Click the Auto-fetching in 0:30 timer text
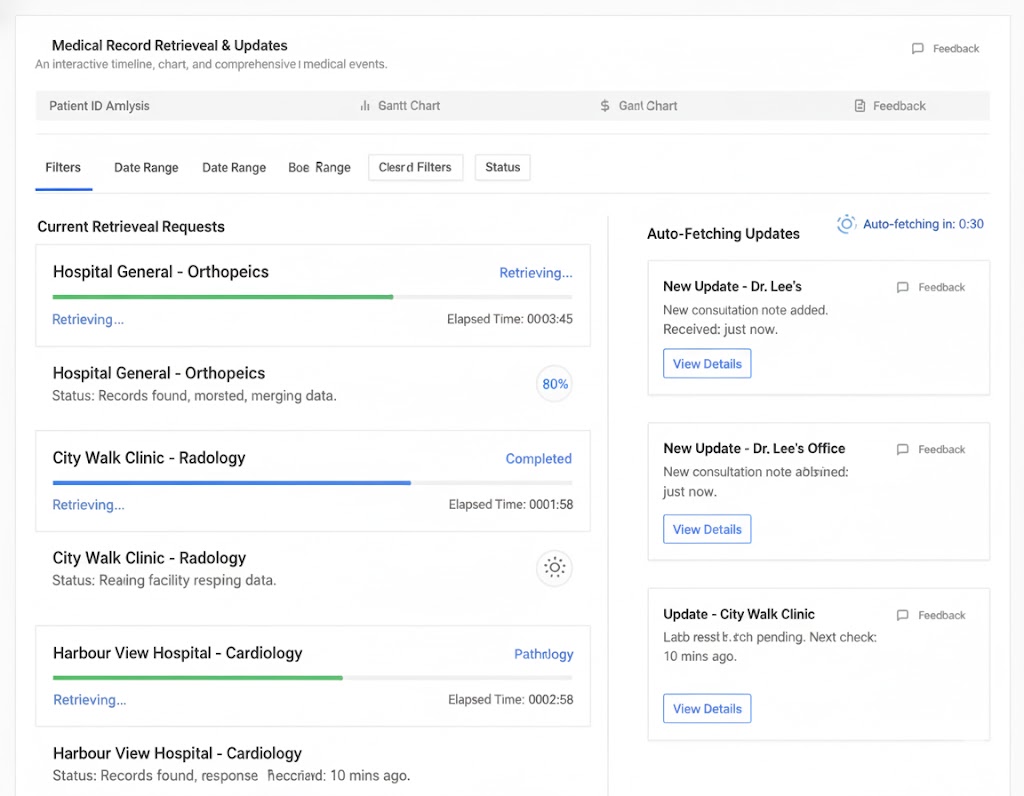The image size is (1024, 796). point(923,224)
